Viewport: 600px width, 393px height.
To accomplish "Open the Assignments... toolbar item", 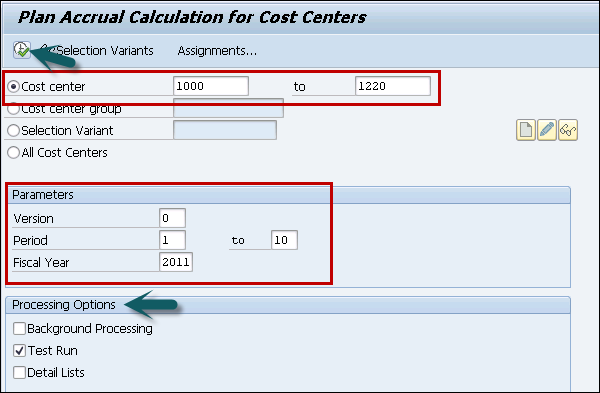I will 217,51.
